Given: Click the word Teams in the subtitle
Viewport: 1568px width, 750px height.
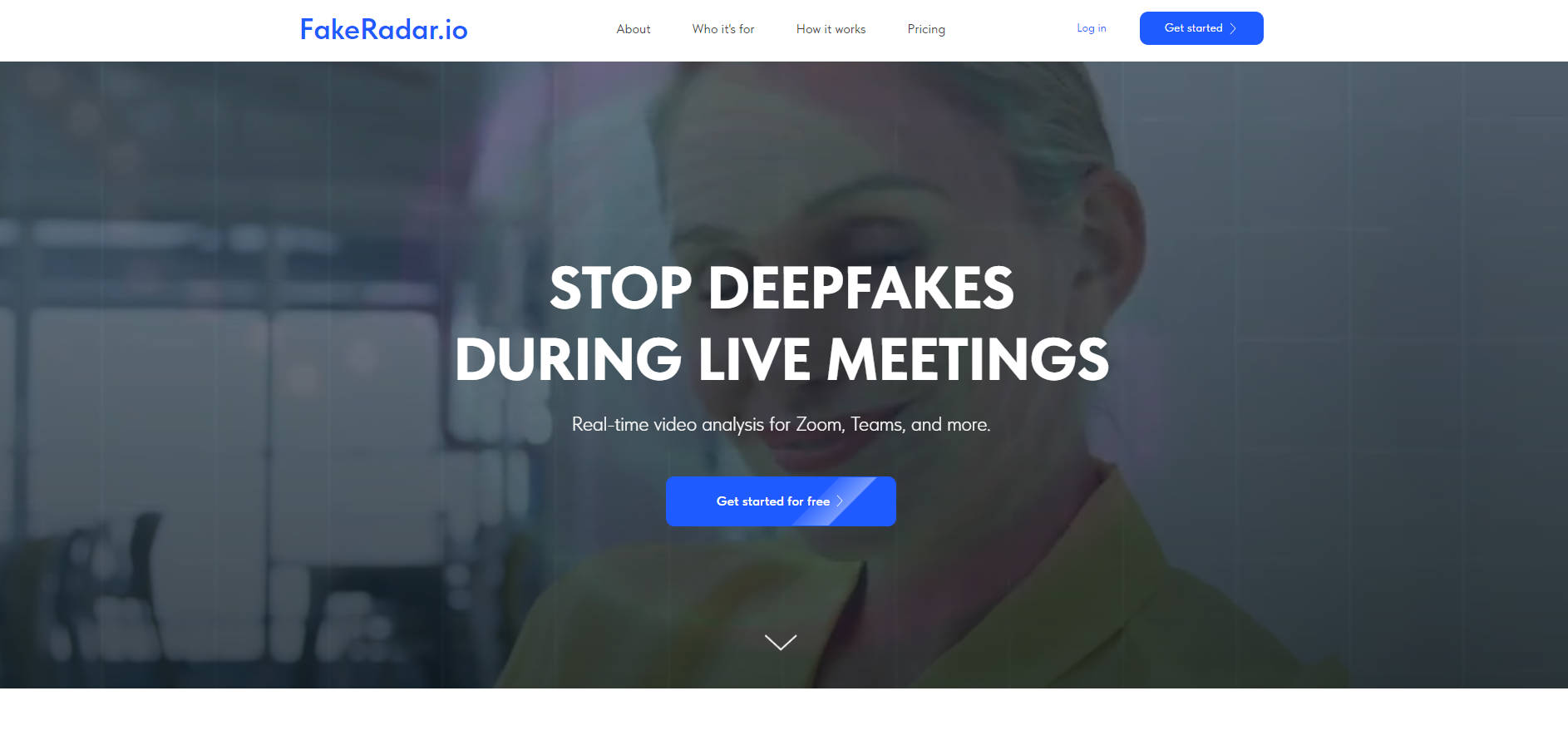Looking at the screenshot, I should [x=876, y=425].
